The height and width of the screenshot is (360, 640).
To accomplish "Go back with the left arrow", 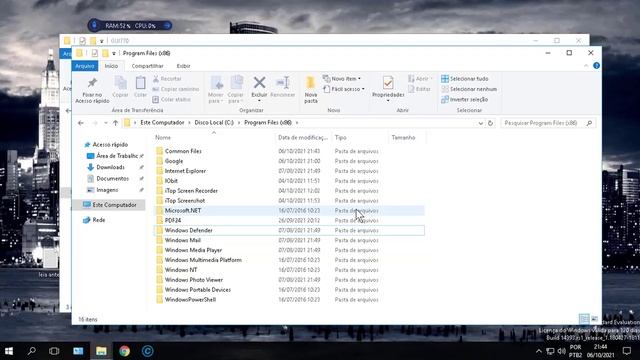I will pos(81,123).
